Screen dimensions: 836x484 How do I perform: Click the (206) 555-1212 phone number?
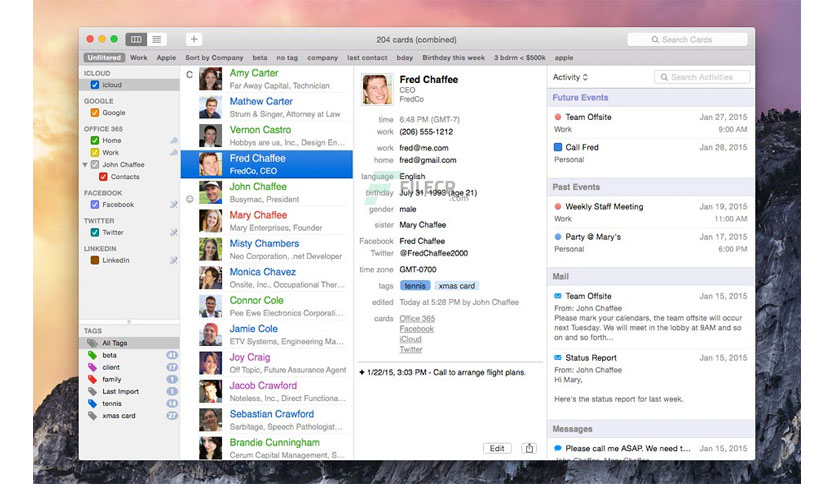tap(426, 132)
